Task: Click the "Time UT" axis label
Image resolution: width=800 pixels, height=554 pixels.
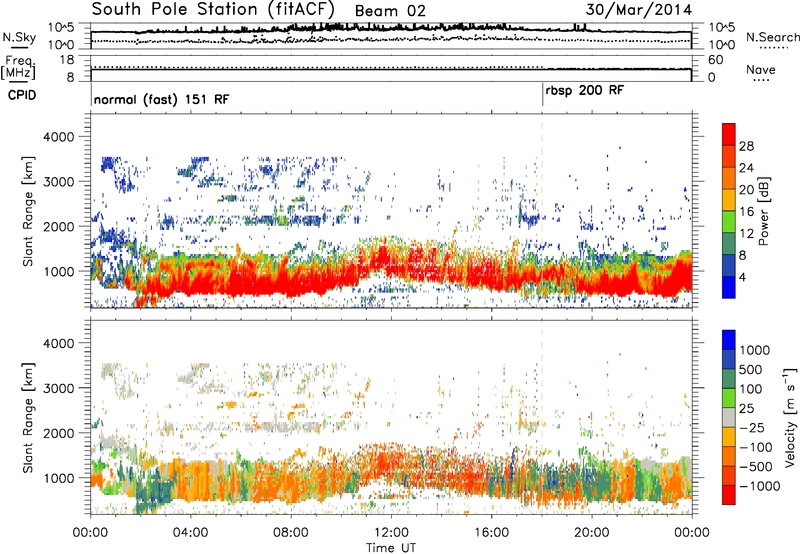Action: pos(391,547)
